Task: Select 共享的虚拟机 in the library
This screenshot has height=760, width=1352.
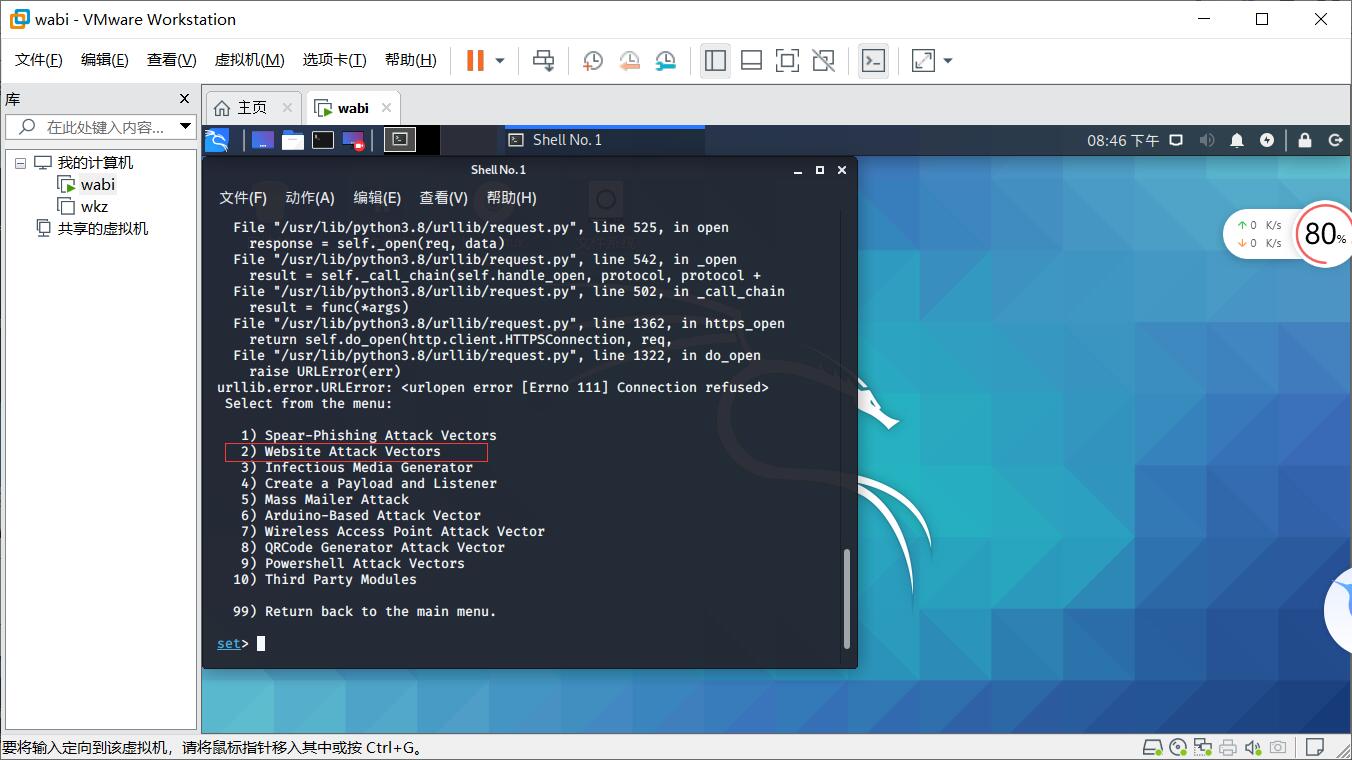Action: 103,229
